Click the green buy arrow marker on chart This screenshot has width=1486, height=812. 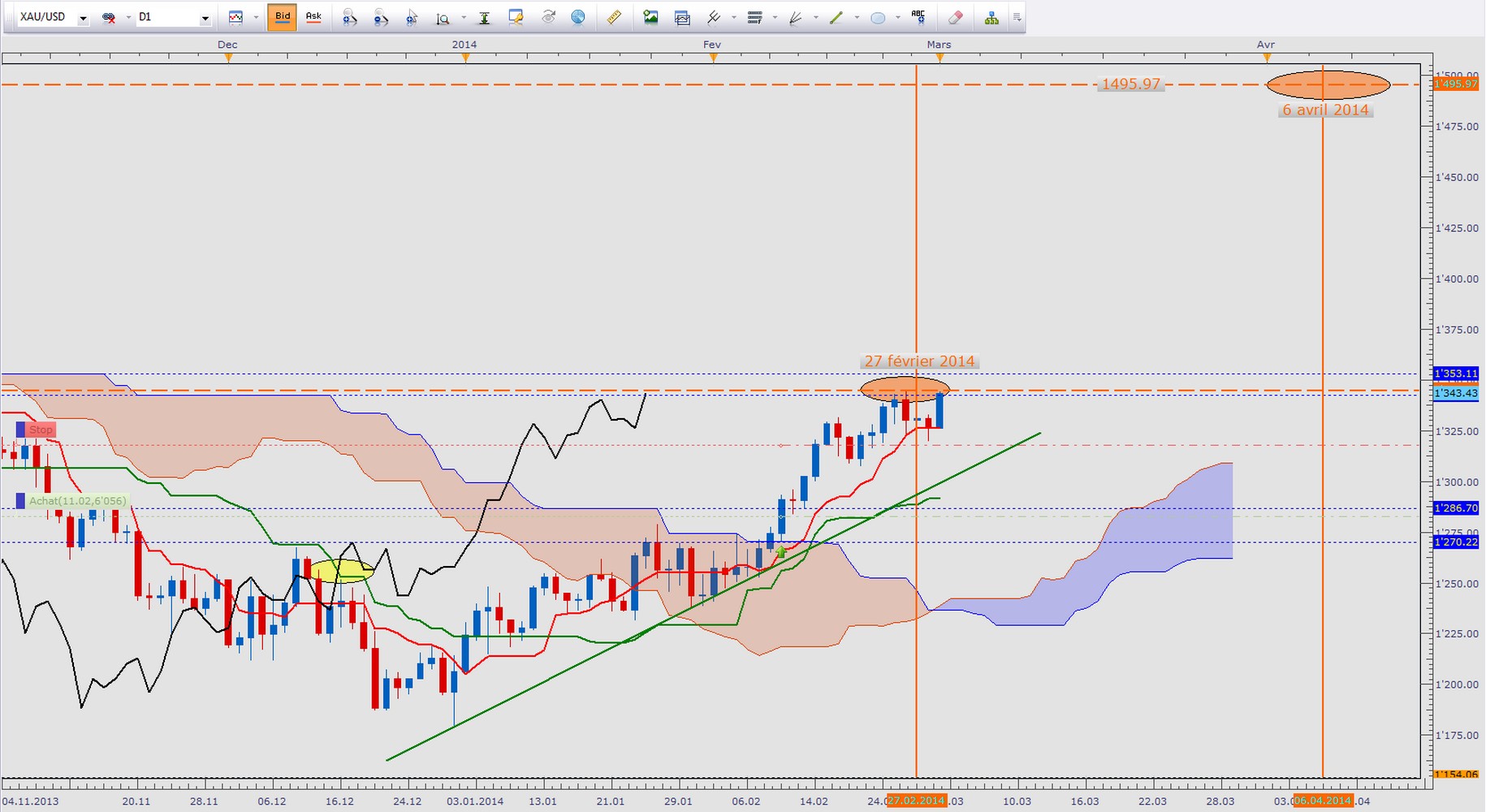pyautogui.click(x=781, y=552)
